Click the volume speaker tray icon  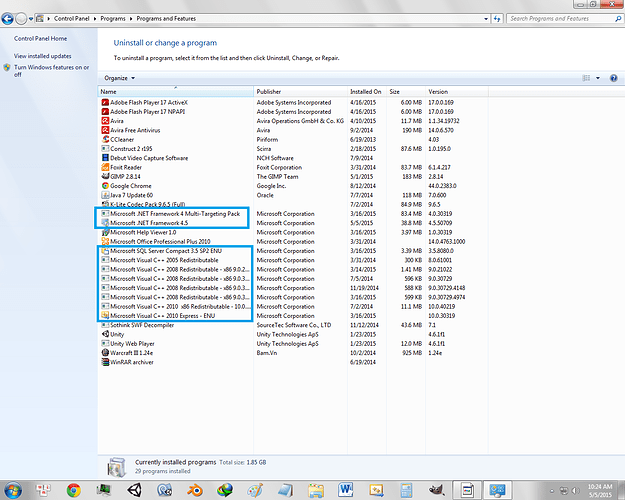575,490
